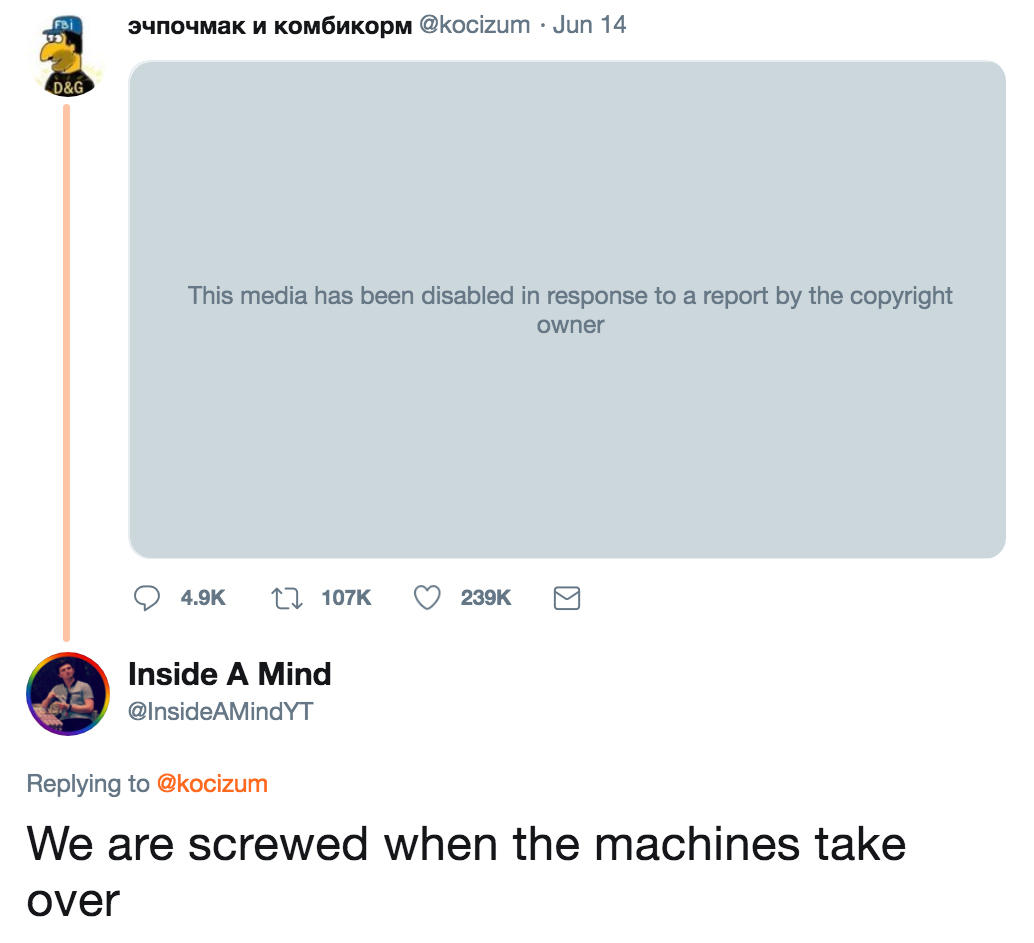Click the Inside A Mind profile picture
This screenshot has width=1034, height=943.
coord(68,694)
